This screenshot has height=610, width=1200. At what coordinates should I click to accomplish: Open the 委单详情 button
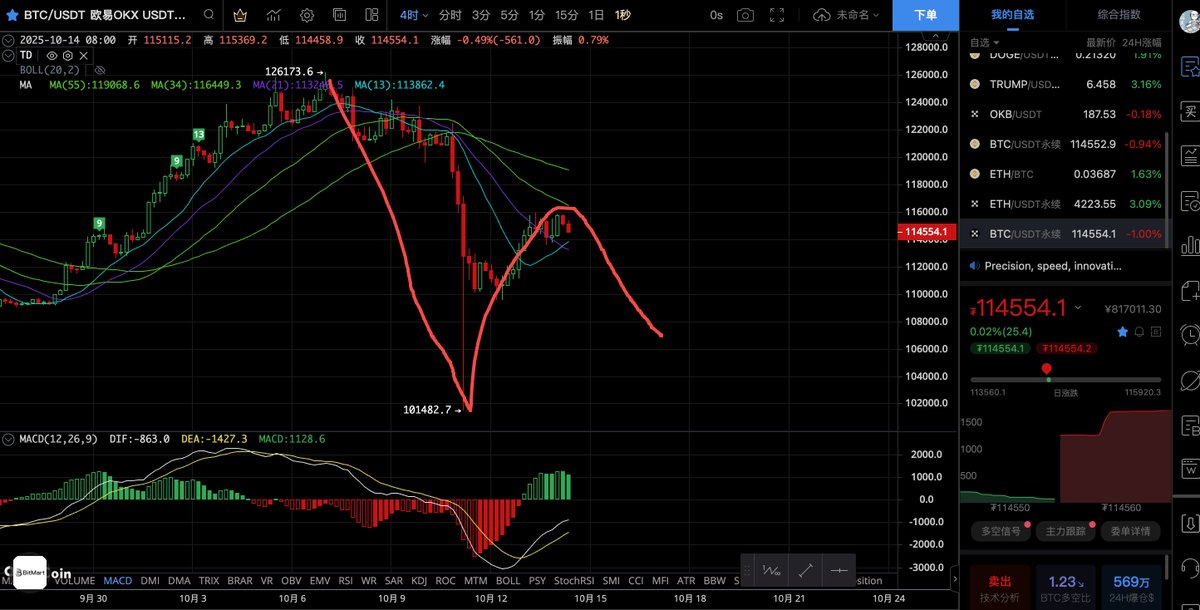coord(1130,531)
